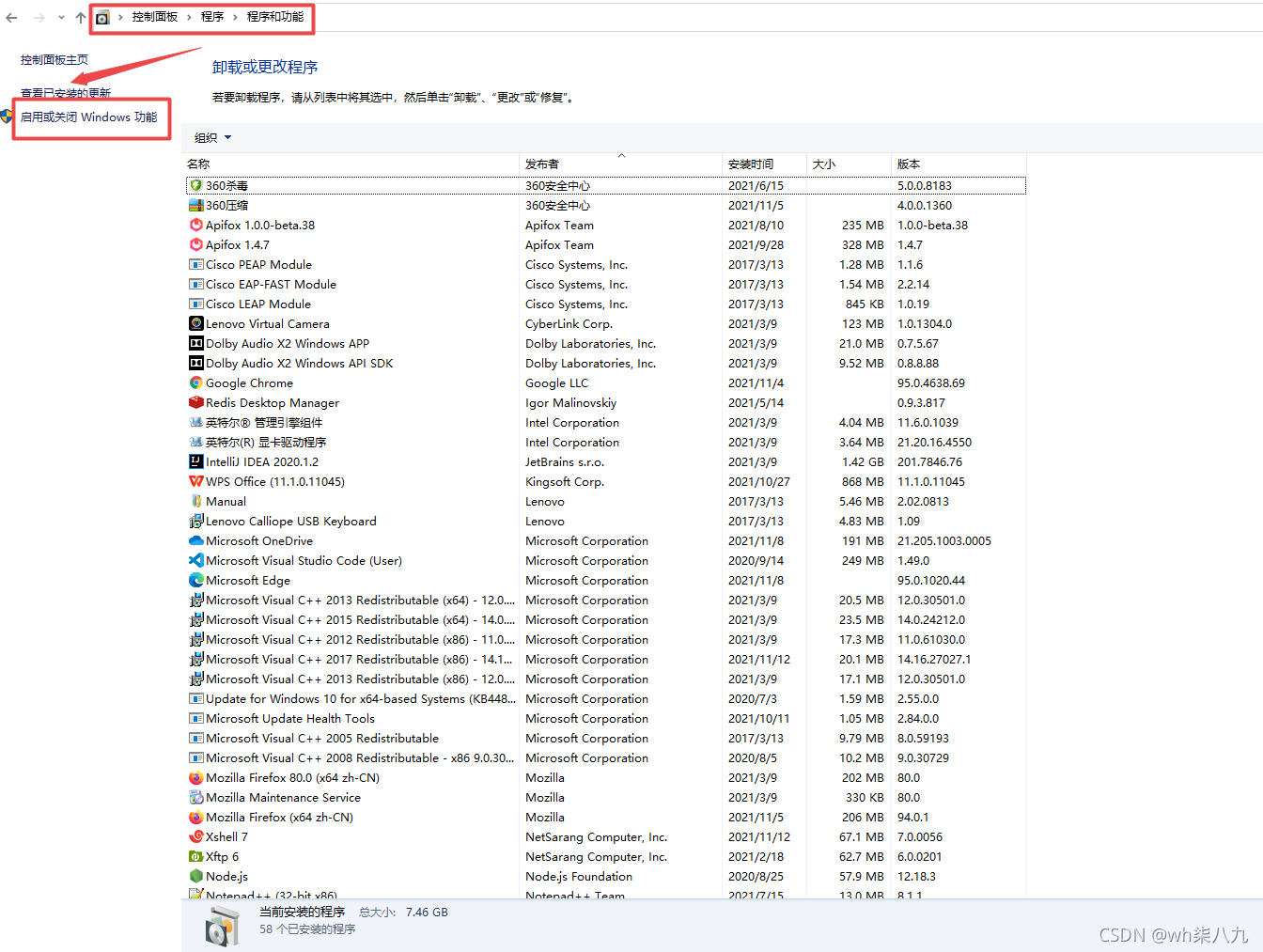Select Microsoft Visual C++ 2005 Redistributable
Image resolution: width=1263 pixels, height=952 pixels.
coord(606,738)
